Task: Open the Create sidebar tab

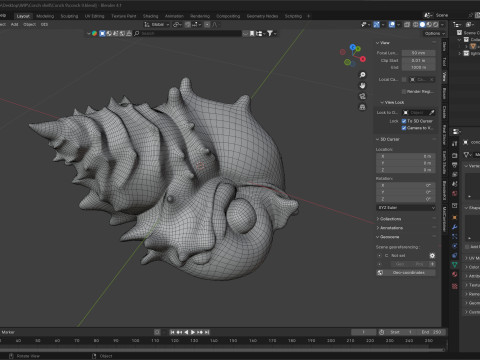Action: pyautogui.click(x=444, y=112)
